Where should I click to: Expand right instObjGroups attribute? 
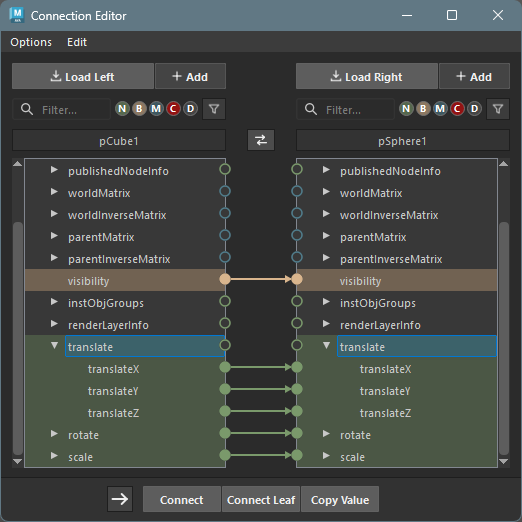[326, 302]
